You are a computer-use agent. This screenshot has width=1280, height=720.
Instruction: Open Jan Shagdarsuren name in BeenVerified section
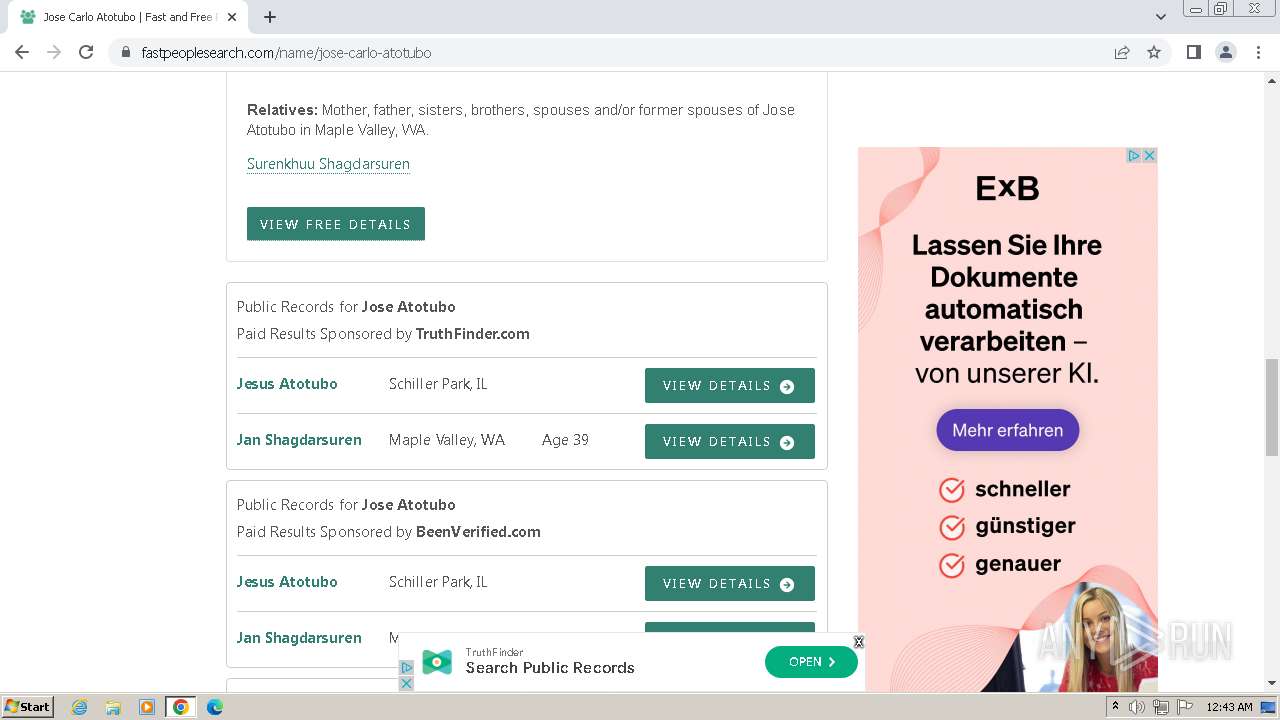tap(299, 638)
